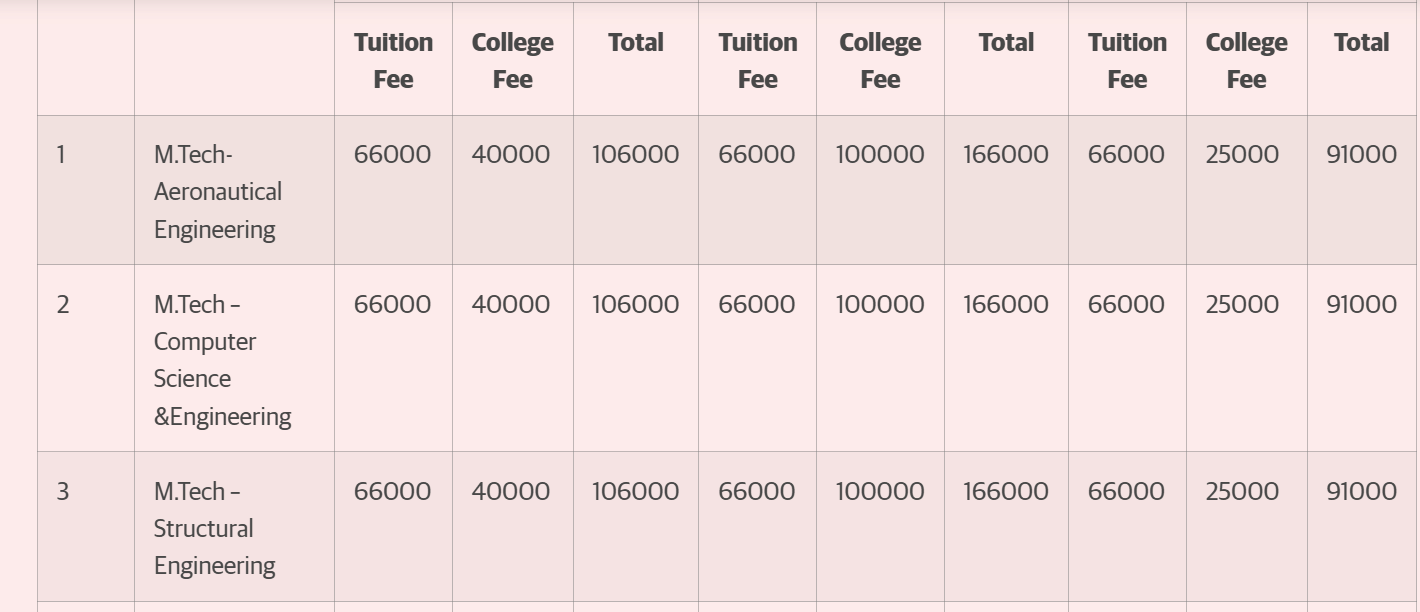Click 40000 college fee in Computer Science row

pos(511,304)
